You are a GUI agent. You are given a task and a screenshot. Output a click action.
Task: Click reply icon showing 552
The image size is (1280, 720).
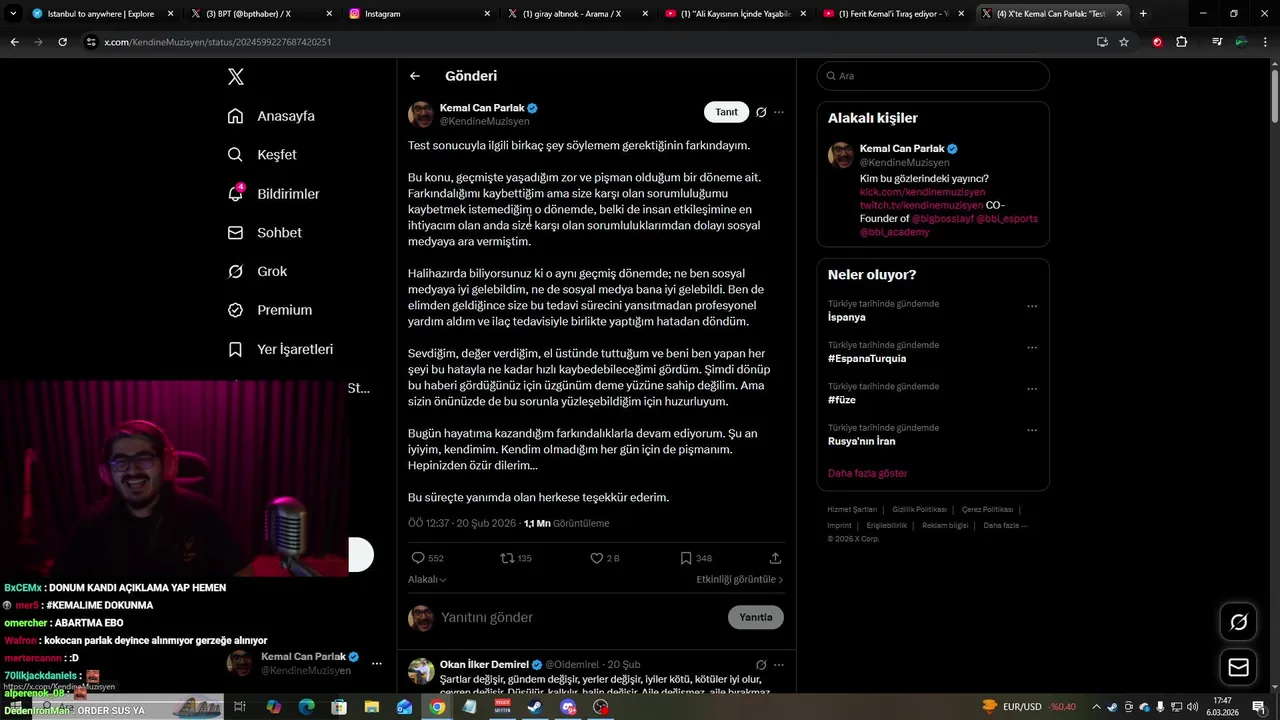coord(427,558)
